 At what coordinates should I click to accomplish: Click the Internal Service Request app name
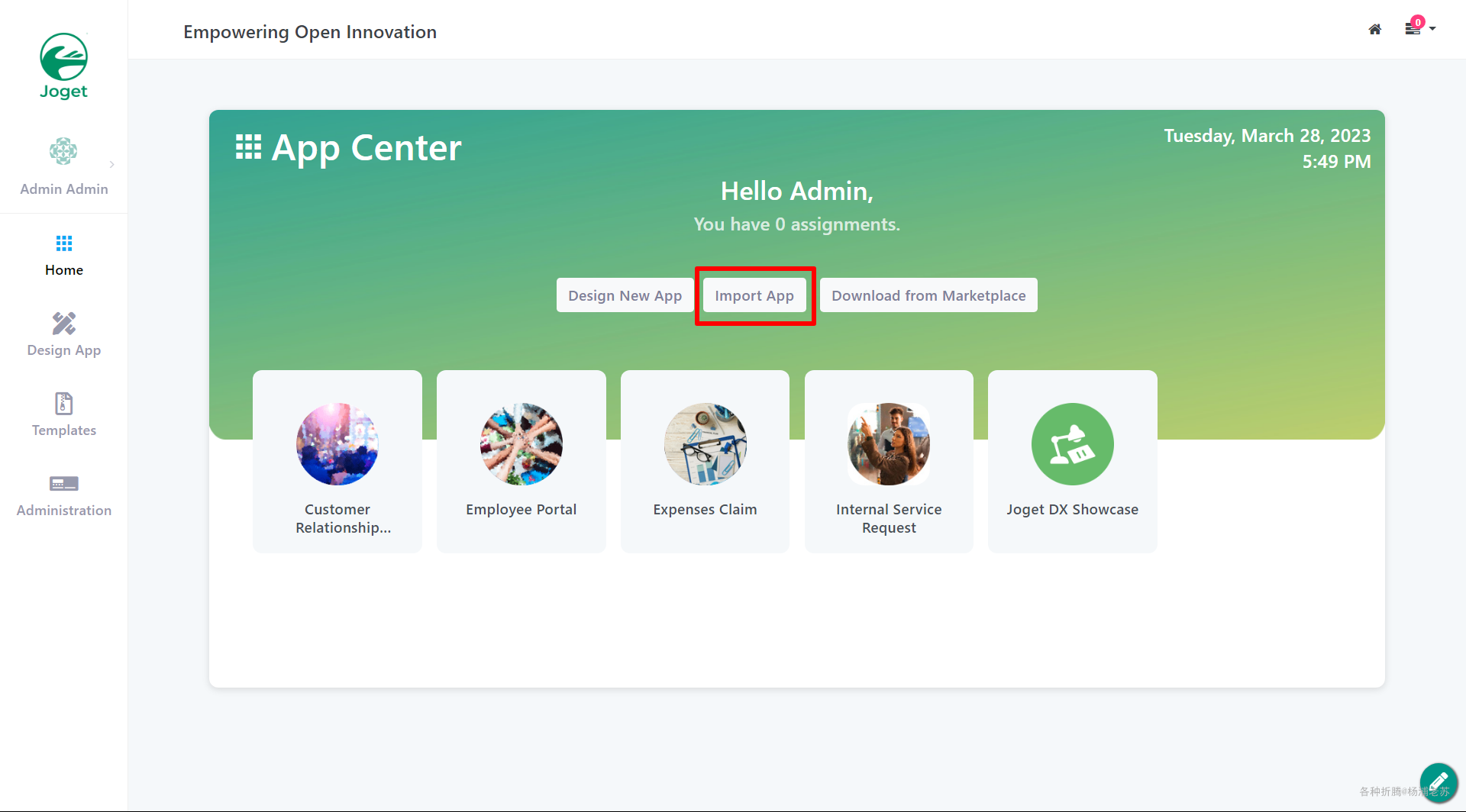[x=889, y=519]
